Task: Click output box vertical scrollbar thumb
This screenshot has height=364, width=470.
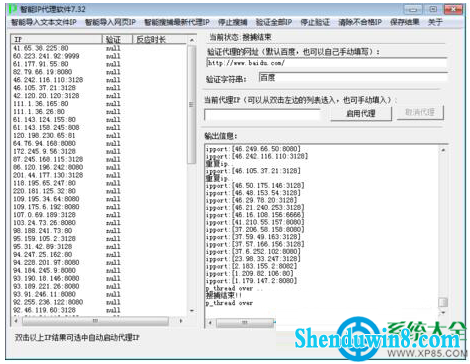Action: pyautogui.click(x=443, y=302)
